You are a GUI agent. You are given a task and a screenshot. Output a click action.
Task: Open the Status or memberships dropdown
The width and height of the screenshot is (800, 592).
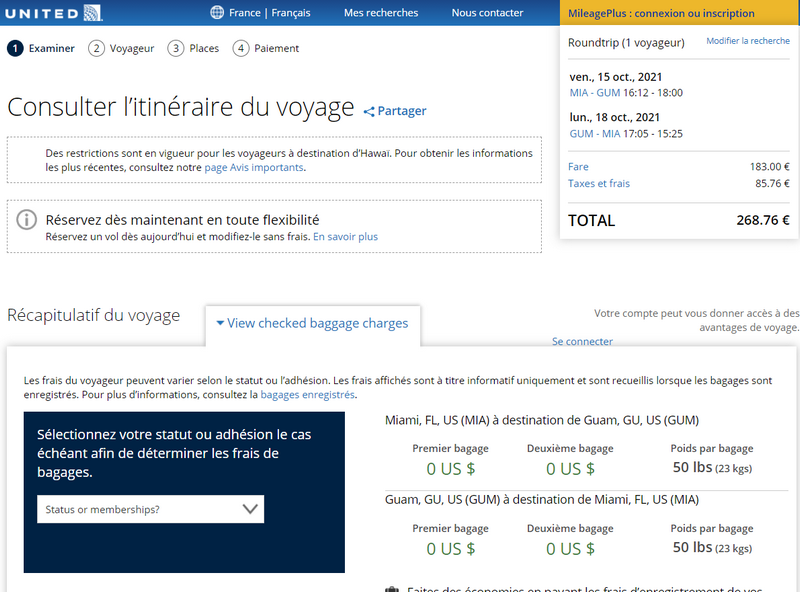pos(151,509)
